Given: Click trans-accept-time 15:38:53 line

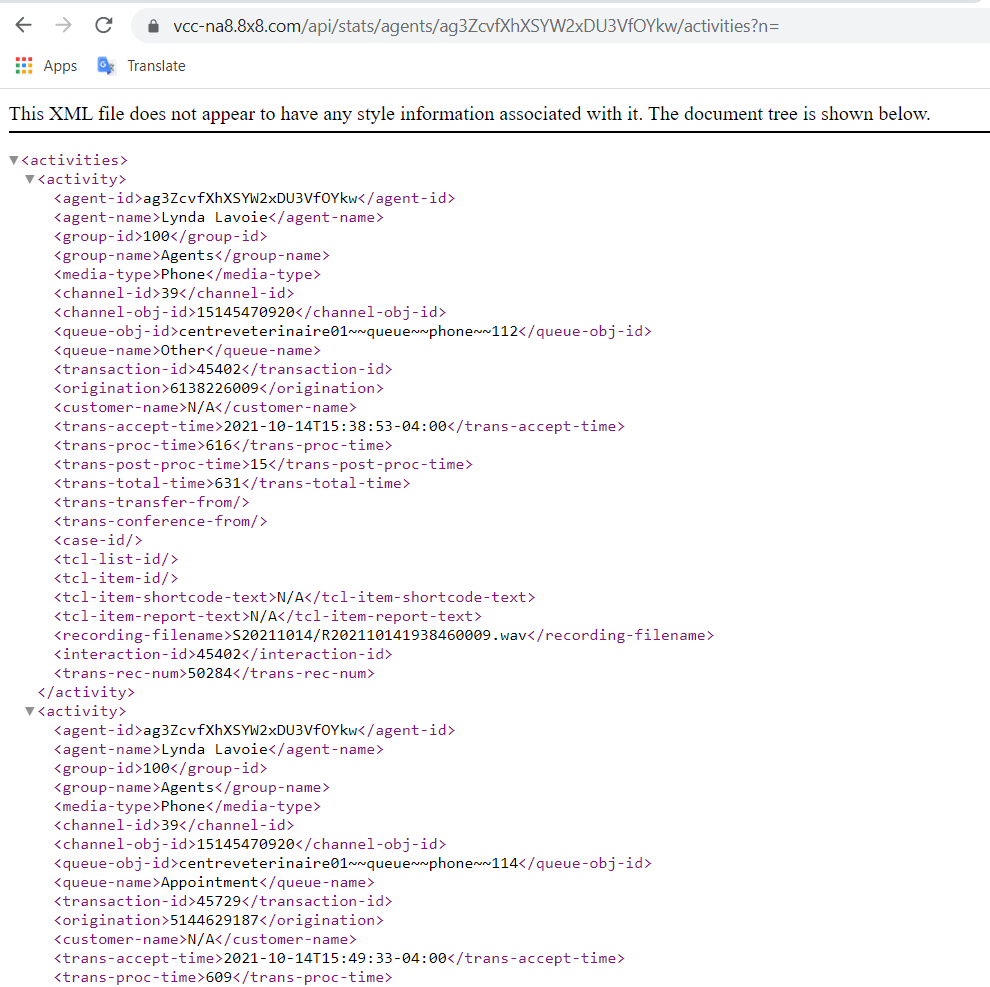Looking at the screenshot, I should pos(339,426).
